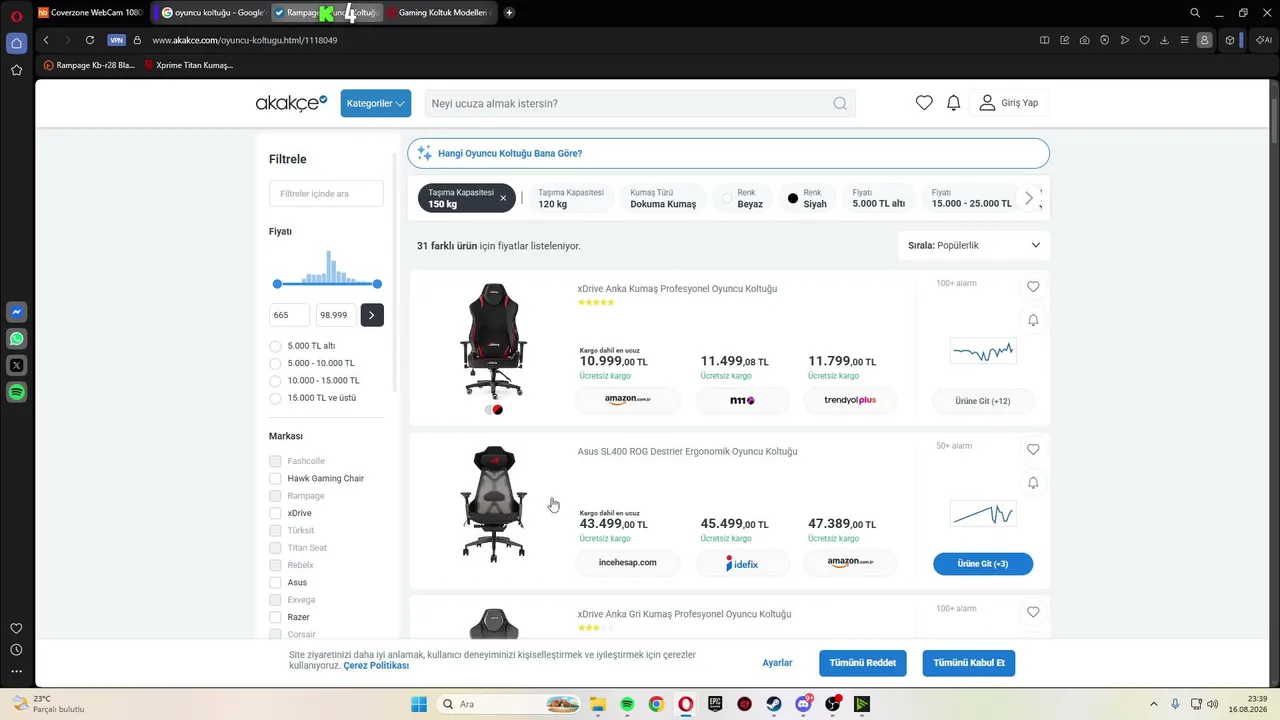Remove the 150 kg Taşıma Kapasitesi filter

[x=503, y=198]
